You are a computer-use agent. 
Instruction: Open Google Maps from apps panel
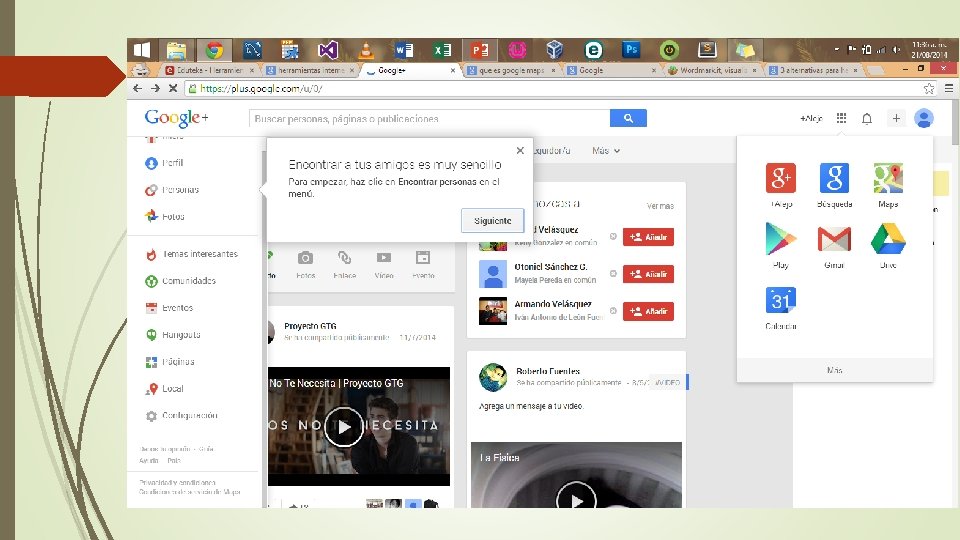[x=888, y=178]
